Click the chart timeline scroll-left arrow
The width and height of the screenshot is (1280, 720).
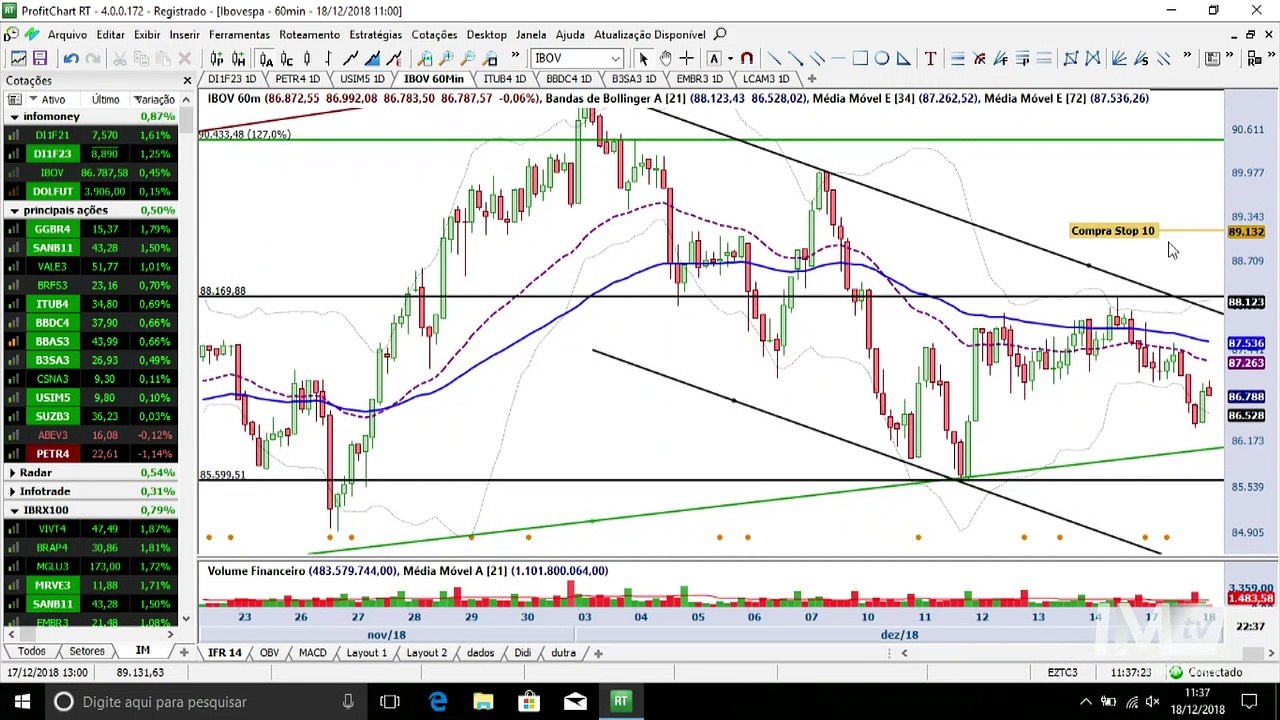[904, 653]
